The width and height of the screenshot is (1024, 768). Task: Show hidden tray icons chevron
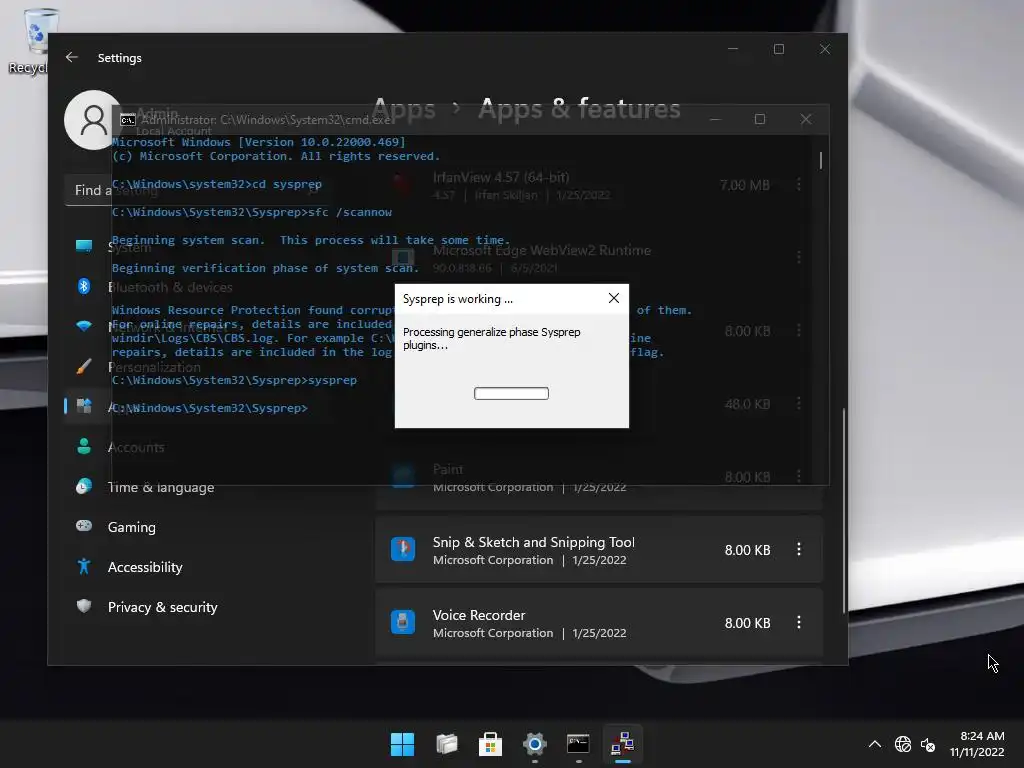click(874, 744)
